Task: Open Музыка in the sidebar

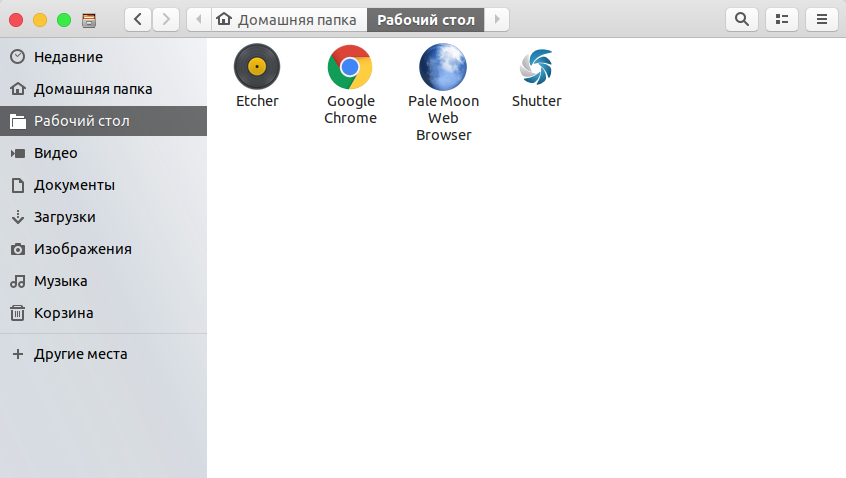Action: coord(104,281)
